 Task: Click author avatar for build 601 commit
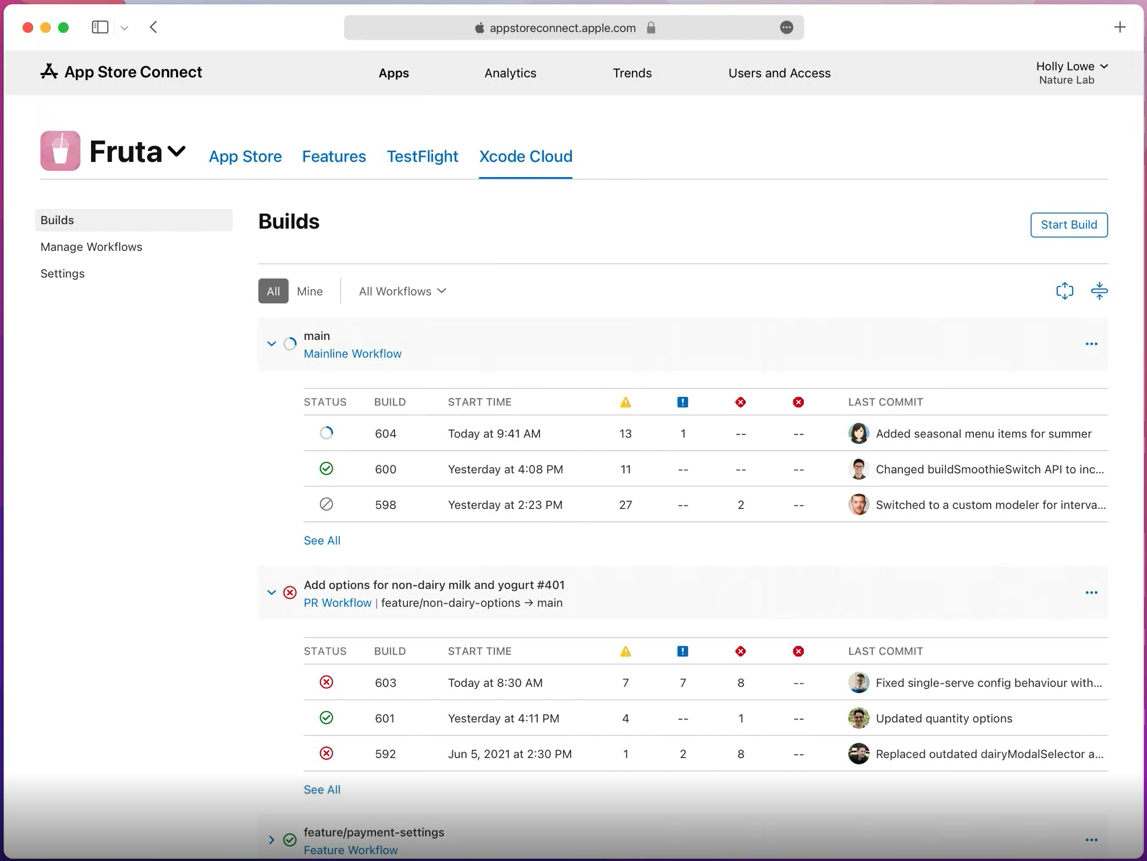point(858,718)
